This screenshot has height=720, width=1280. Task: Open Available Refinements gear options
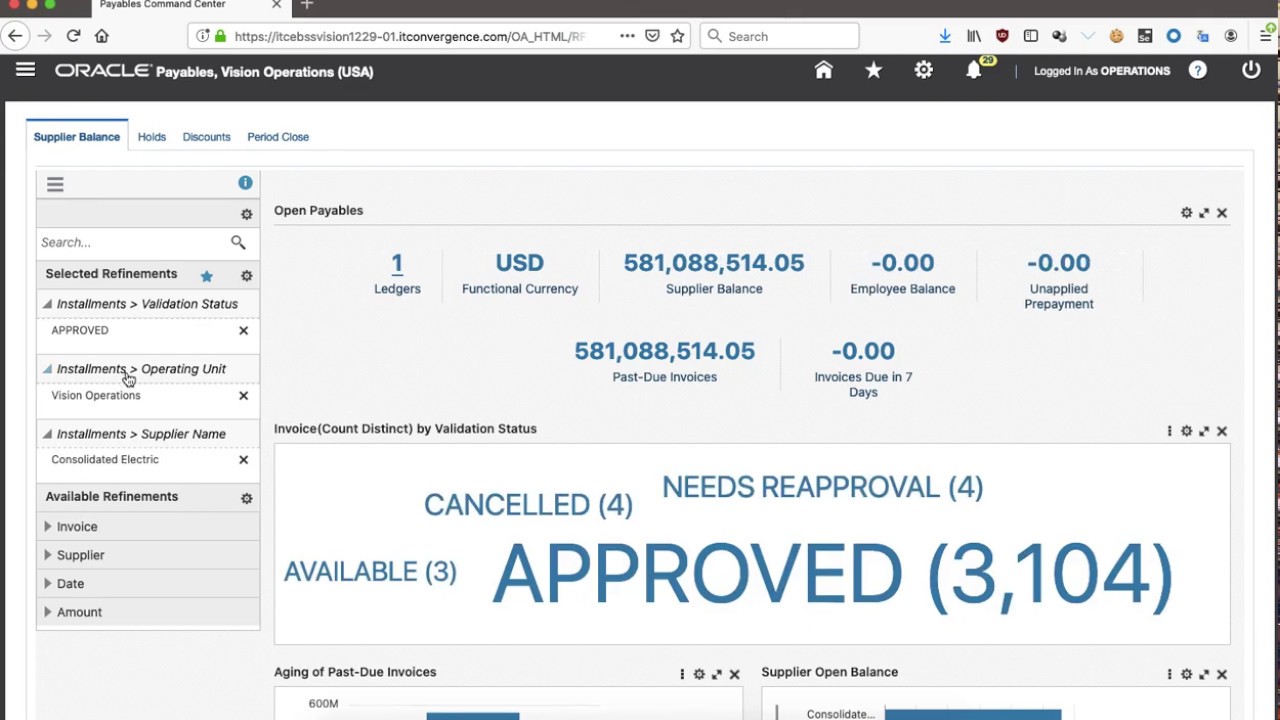(x=246, y=498)
